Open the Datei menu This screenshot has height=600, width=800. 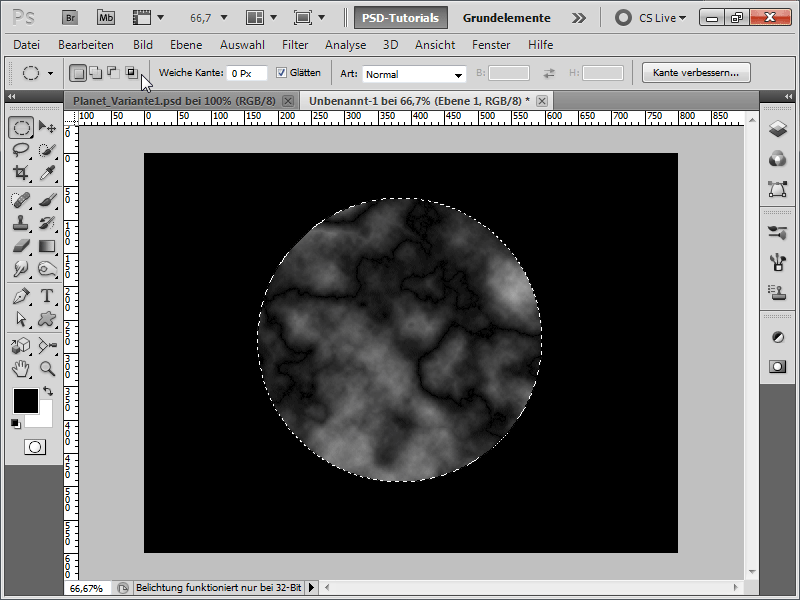coord(27,45)
